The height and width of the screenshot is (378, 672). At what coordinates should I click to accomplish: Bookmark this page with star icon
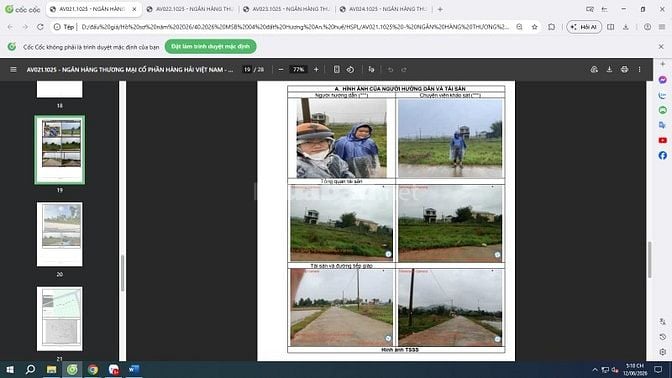[x=534, y=27]
